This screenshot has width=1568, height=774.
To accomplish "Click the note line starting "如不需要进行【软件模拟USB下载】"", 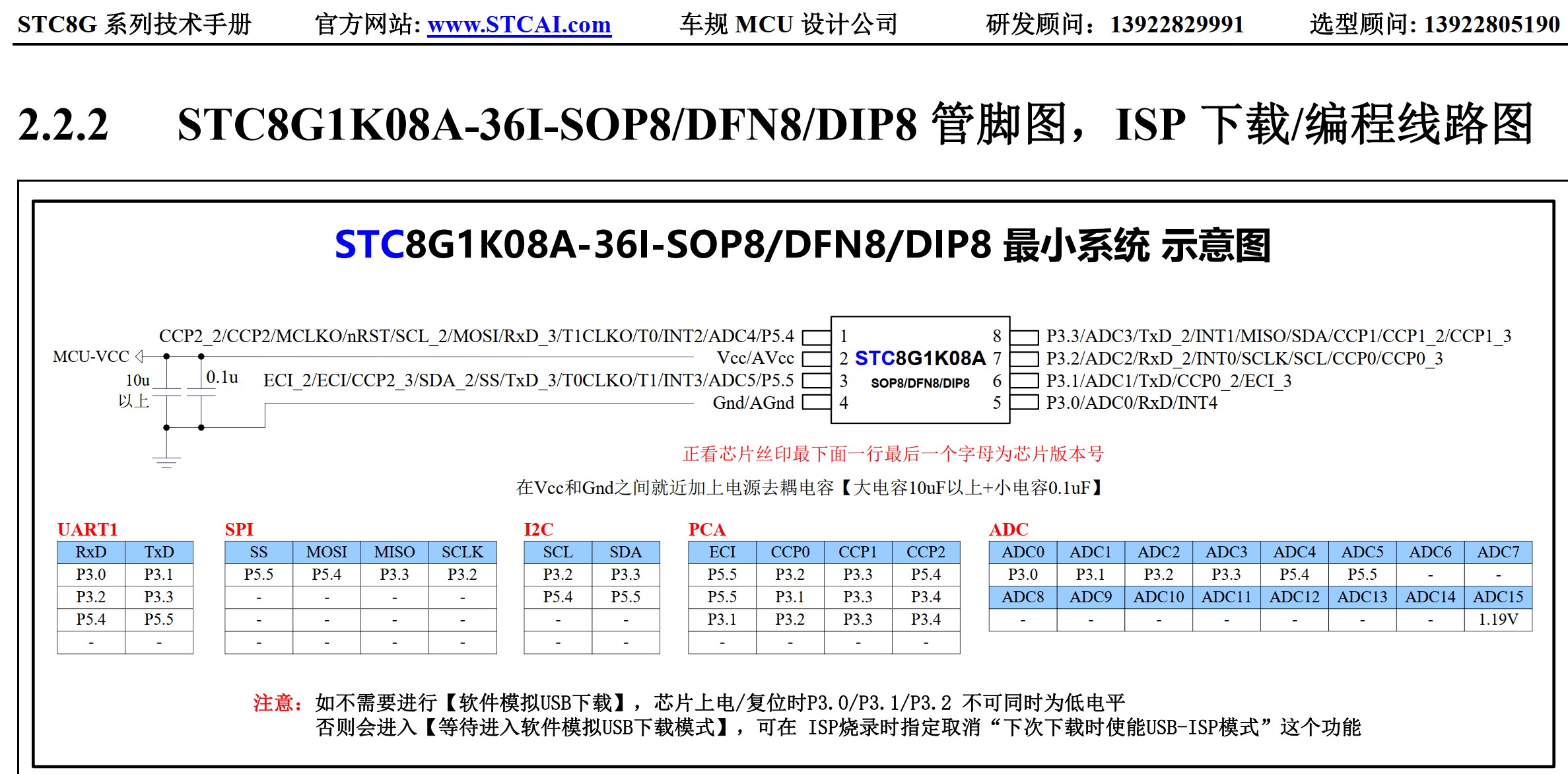I will [720, 703].
